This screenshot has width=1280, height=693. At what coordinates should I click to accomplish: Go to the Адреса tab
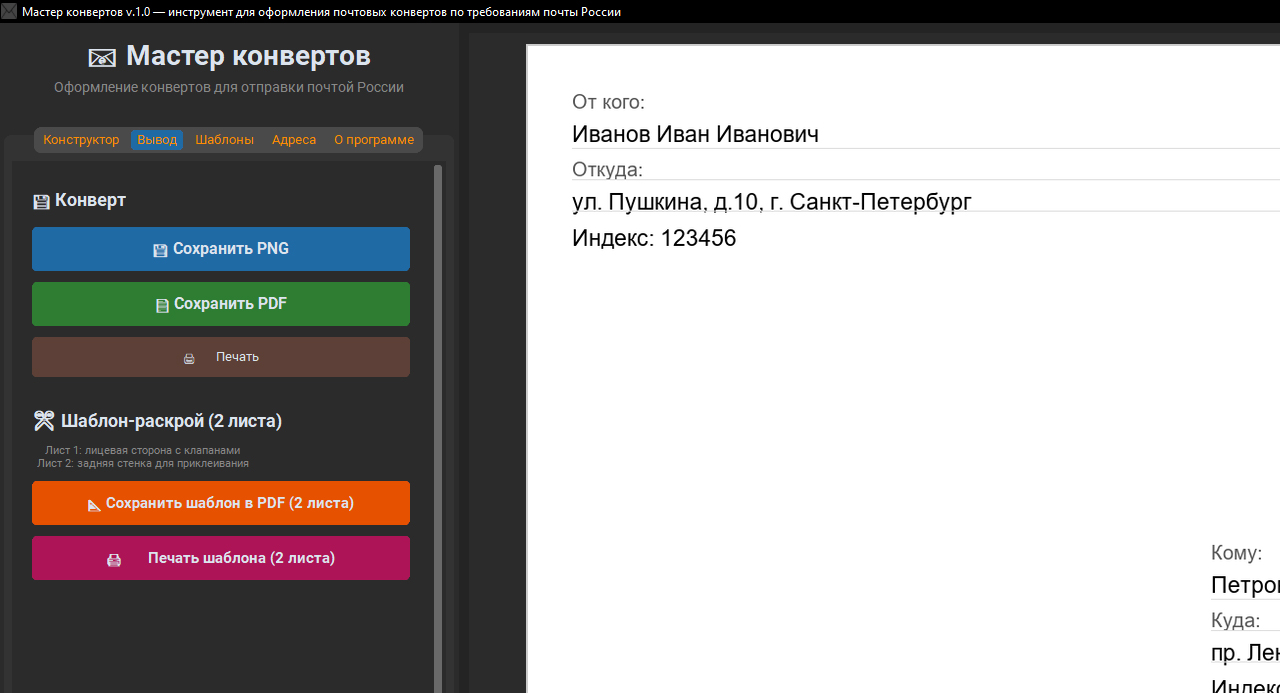[294, 140]
